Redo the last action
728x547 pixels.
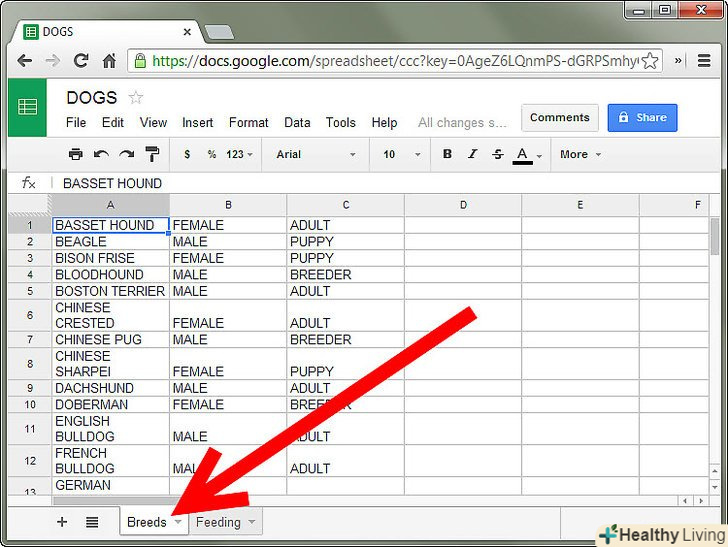(x=126, y=154)
